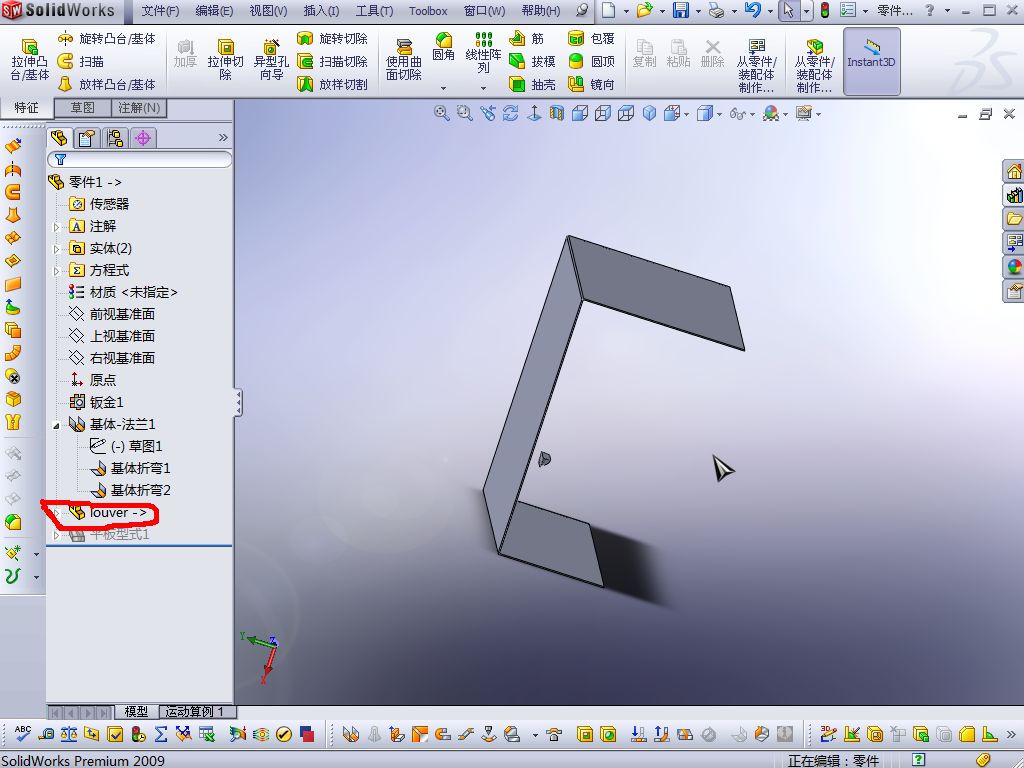Choose the Mirror (镜向) tool

[x=592, y=84]
